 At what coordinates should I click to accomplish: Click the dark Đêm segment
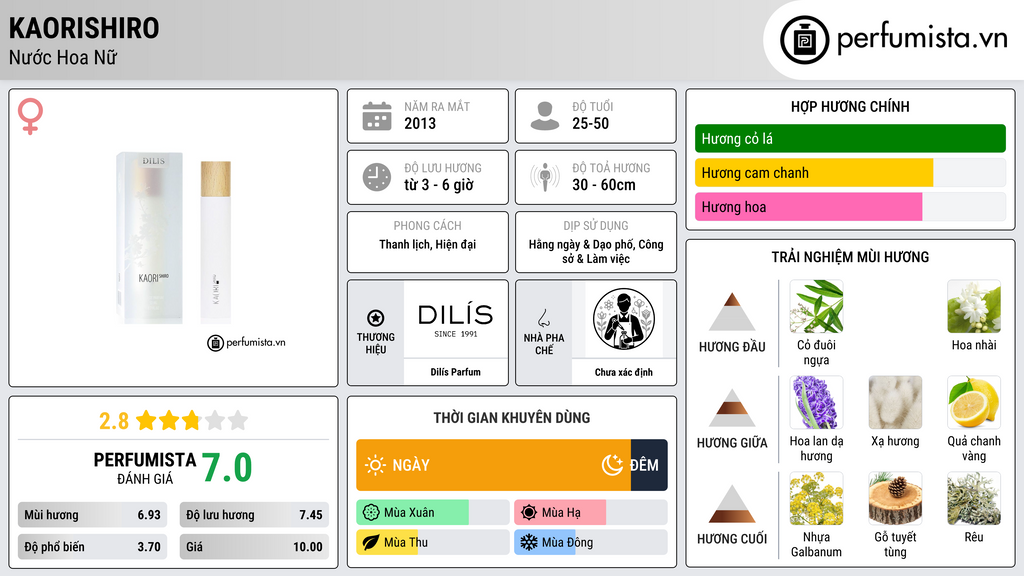[649, 465]
